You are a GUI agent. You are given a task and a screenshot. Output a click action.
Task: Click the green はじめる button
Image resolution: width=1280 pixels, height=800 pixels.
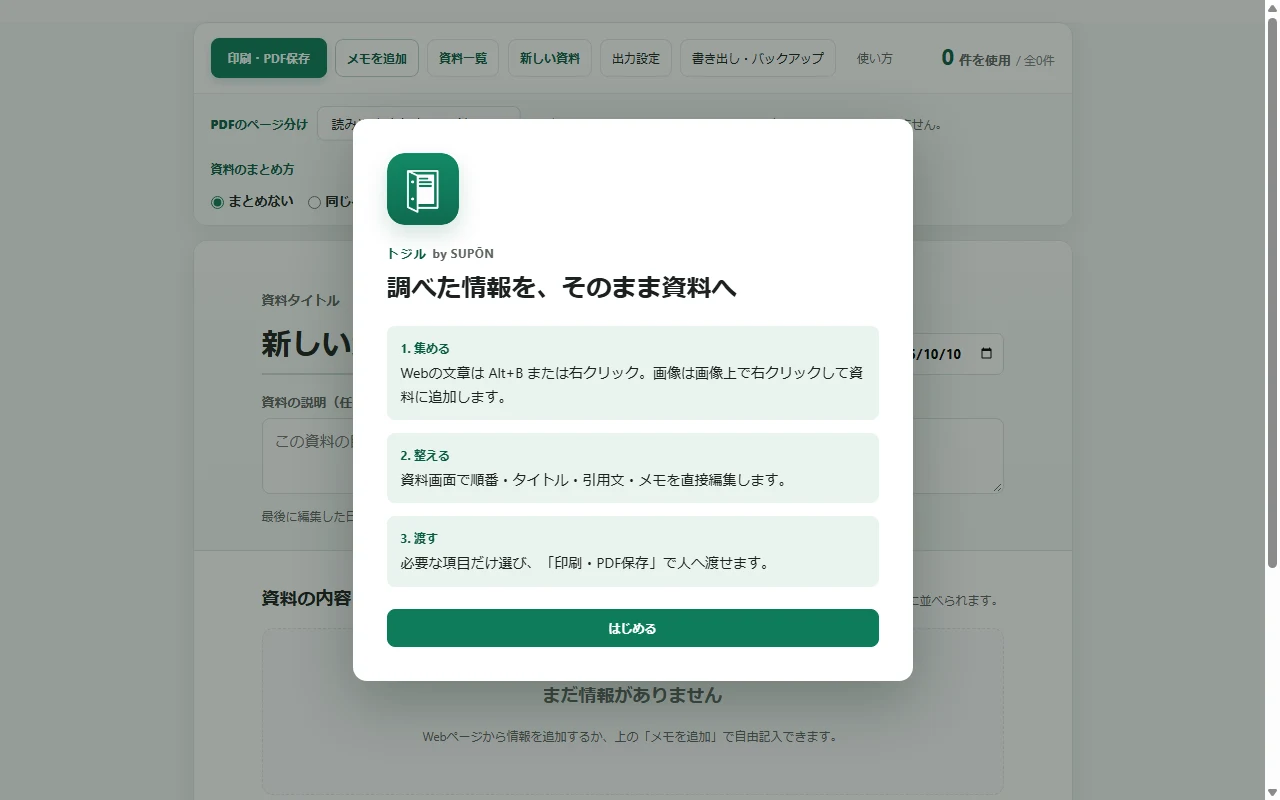(x=632, y=628)
